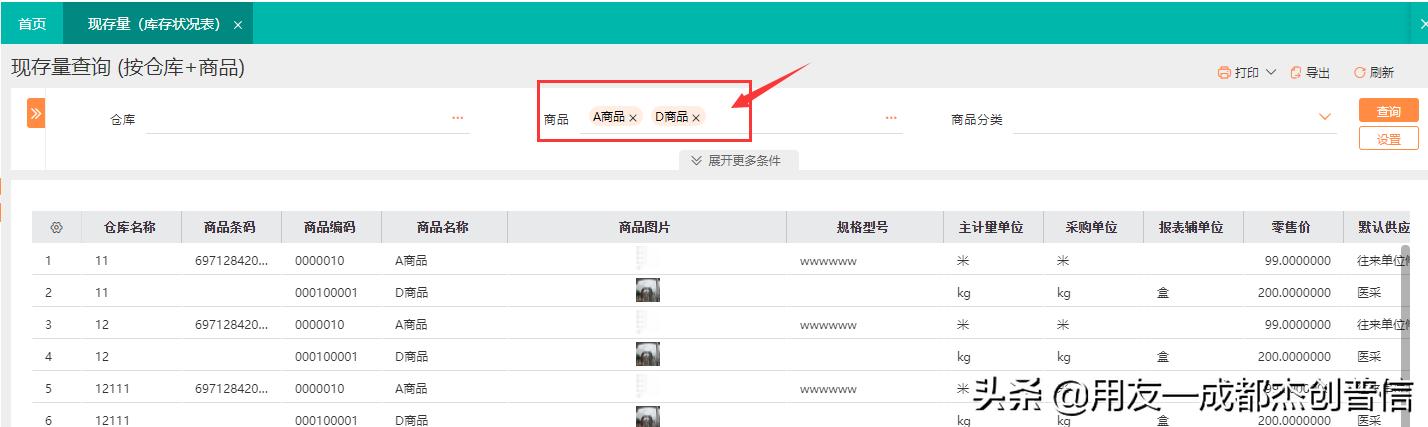Click 盒 unit in row 2
This screenshot has height=427, width=1428.
(1164, 293)
